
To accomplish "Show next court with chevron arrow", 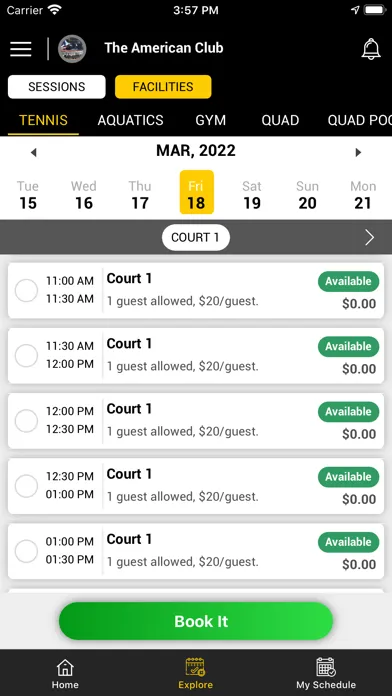I will click(369, 238).
